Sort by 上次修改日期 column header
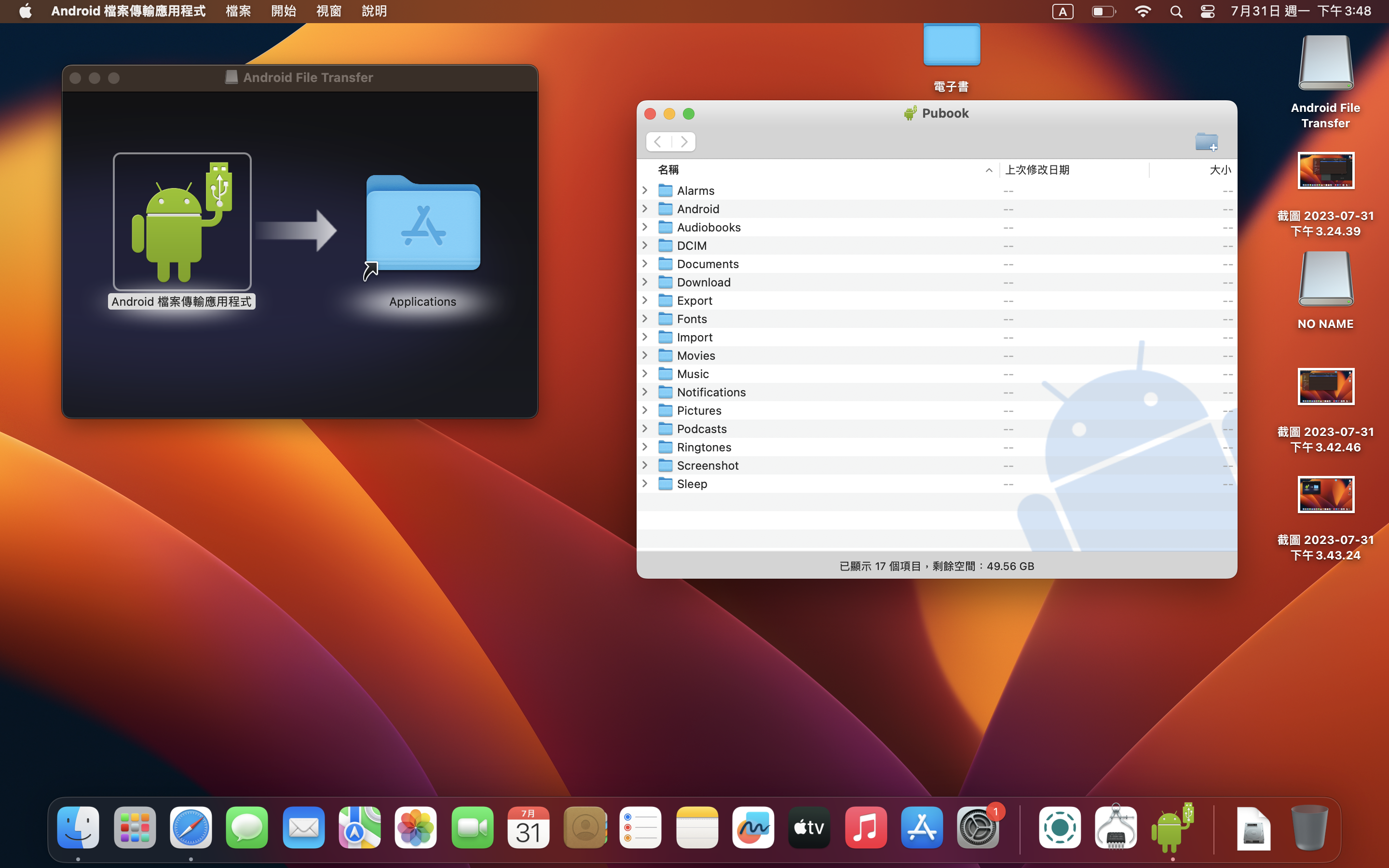The height and width of the screenshot is (868, 1389). pos(1074,170)
